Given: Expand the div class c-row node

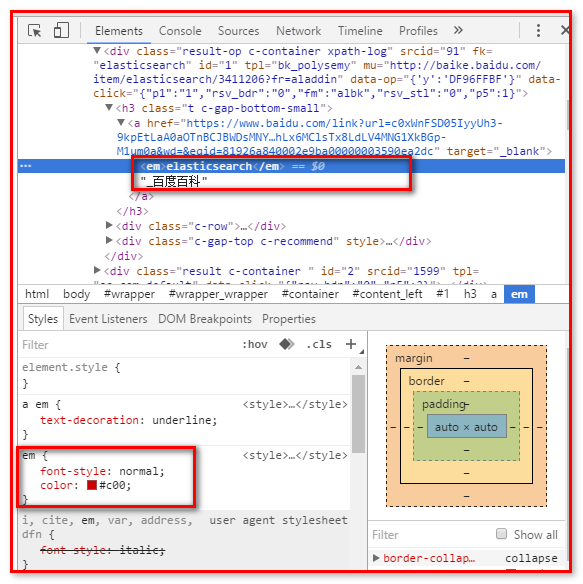Looking at the screenshot, I should (x=109, y=225).
